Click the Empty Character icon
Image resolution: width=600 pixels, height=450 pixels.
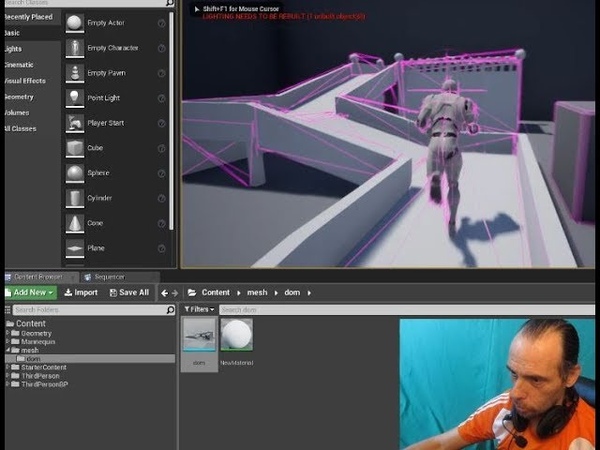[75, 48]
